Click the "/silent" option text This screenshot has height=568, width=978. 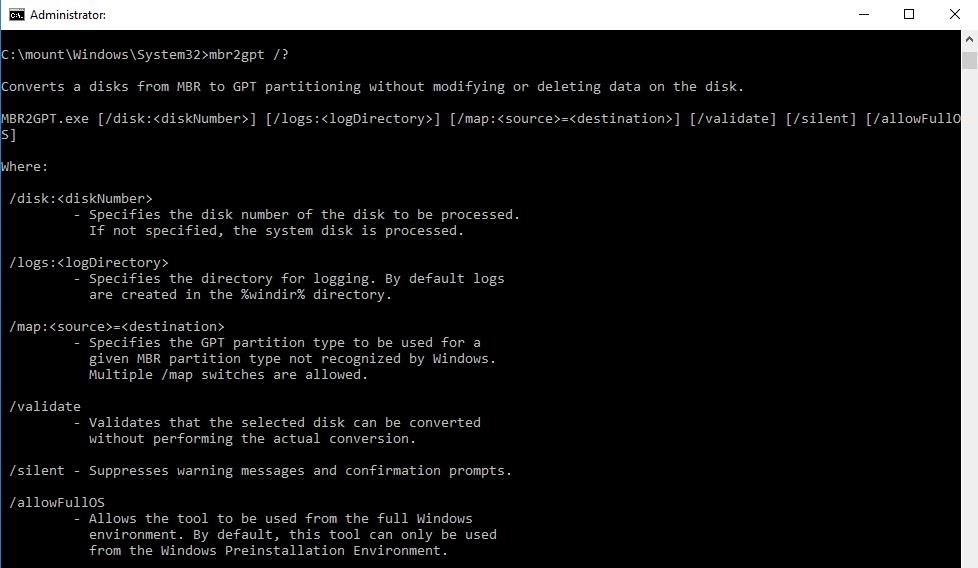pos(37,471)
